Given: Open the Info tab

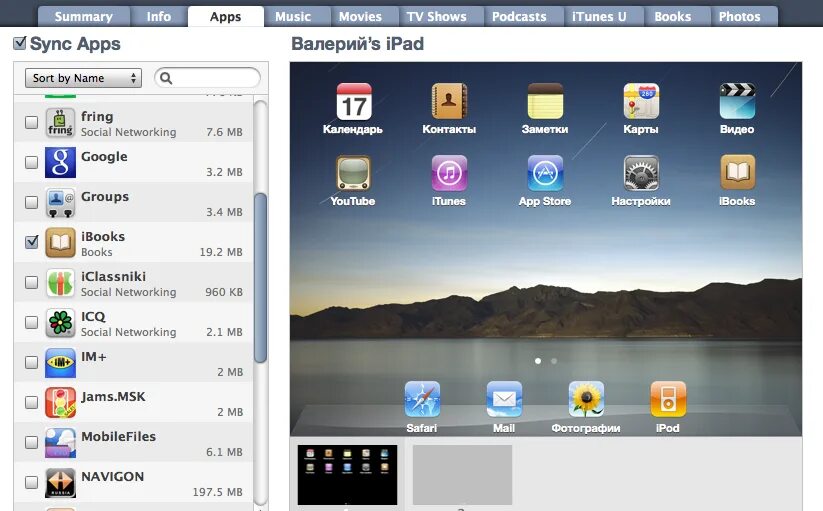Looking at the screenshot, I should click(159, 17).
